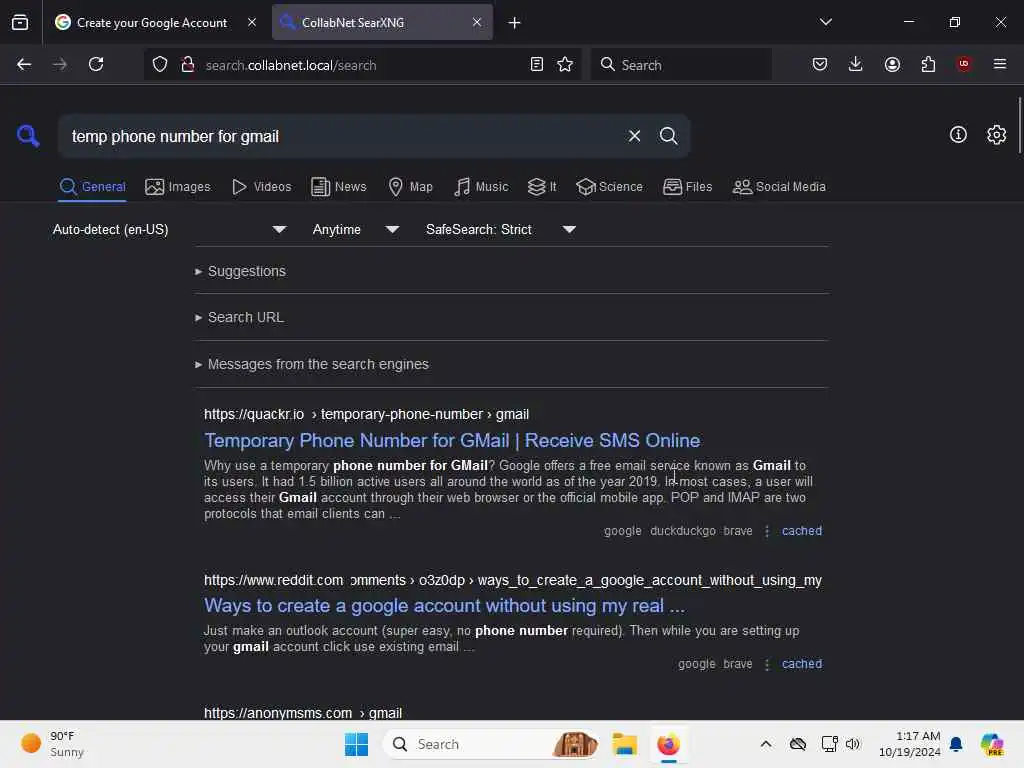Click the SearXNG magnifier logo
Image resolution: width=1024 pixels, height=768 pixels.
[28, 136]
